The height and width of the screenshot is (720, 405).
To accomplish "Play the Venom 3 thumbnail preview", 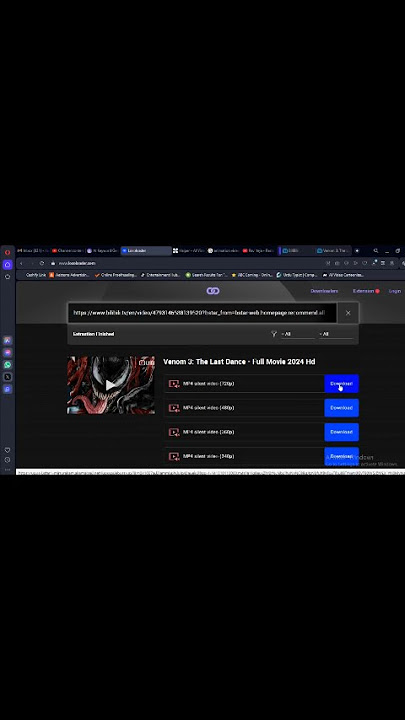I will (x=111, y=385).
